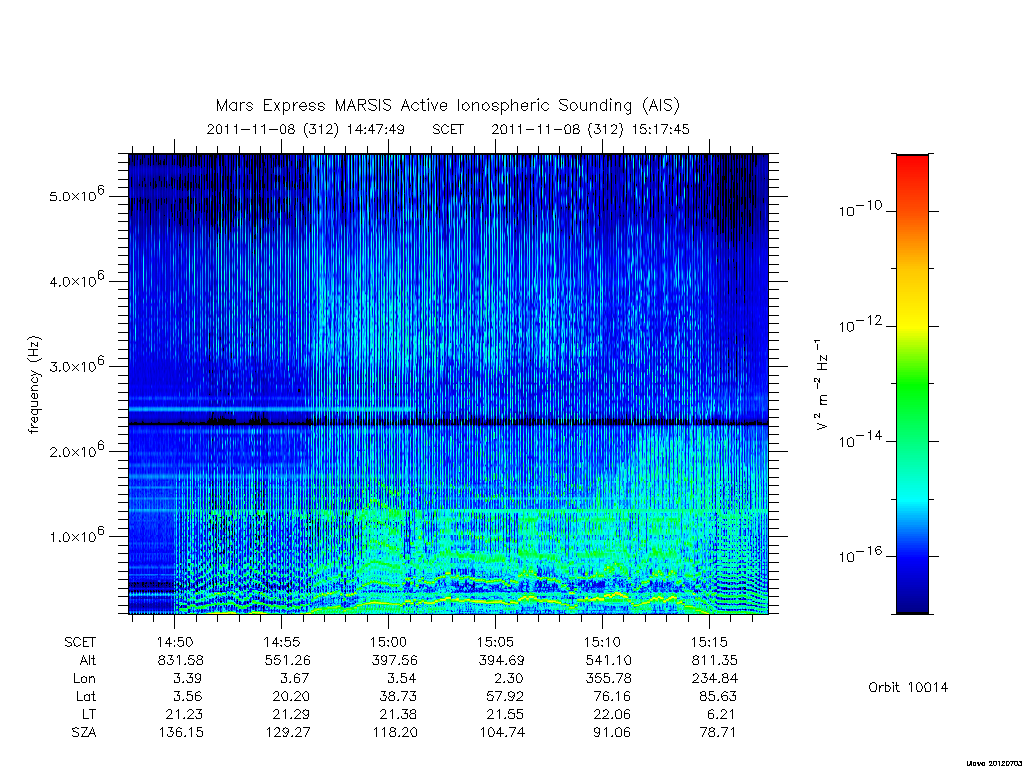The height and width of the screenshot is (768, 1024).
Task: Click the 'LT' row label
Action: 89,714
